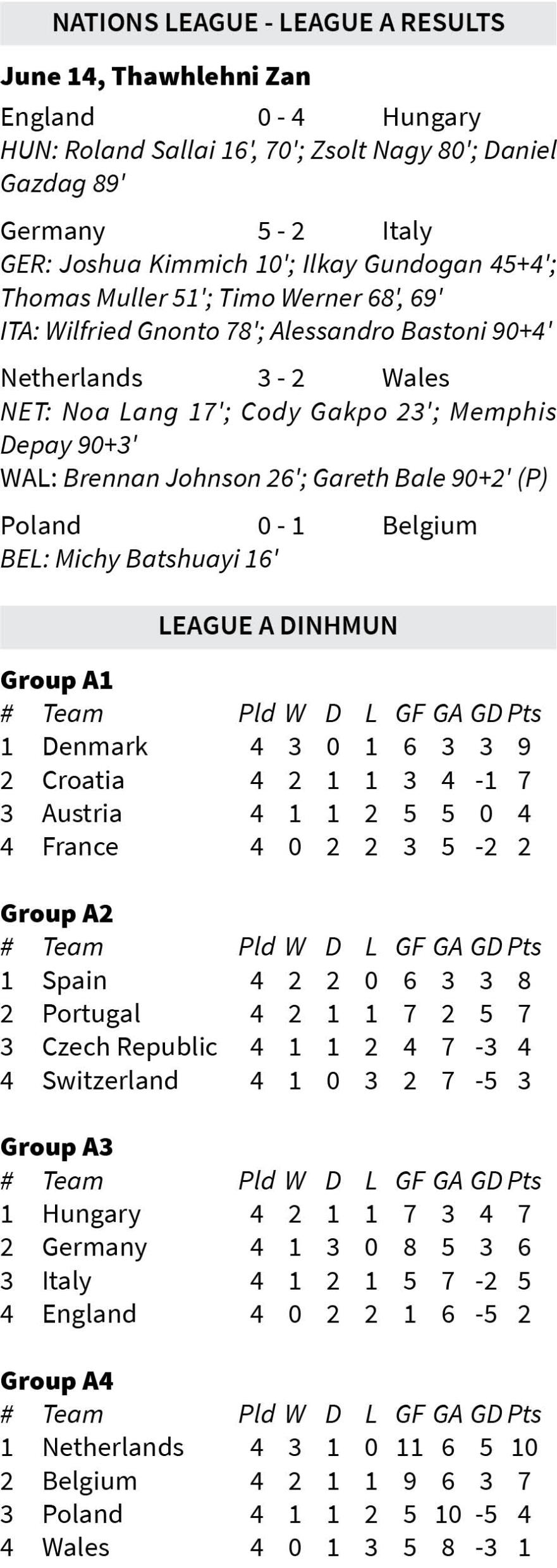Select France row in Group A1
The width and height of the screenshot is (557, 1568).
pos(270,847)
